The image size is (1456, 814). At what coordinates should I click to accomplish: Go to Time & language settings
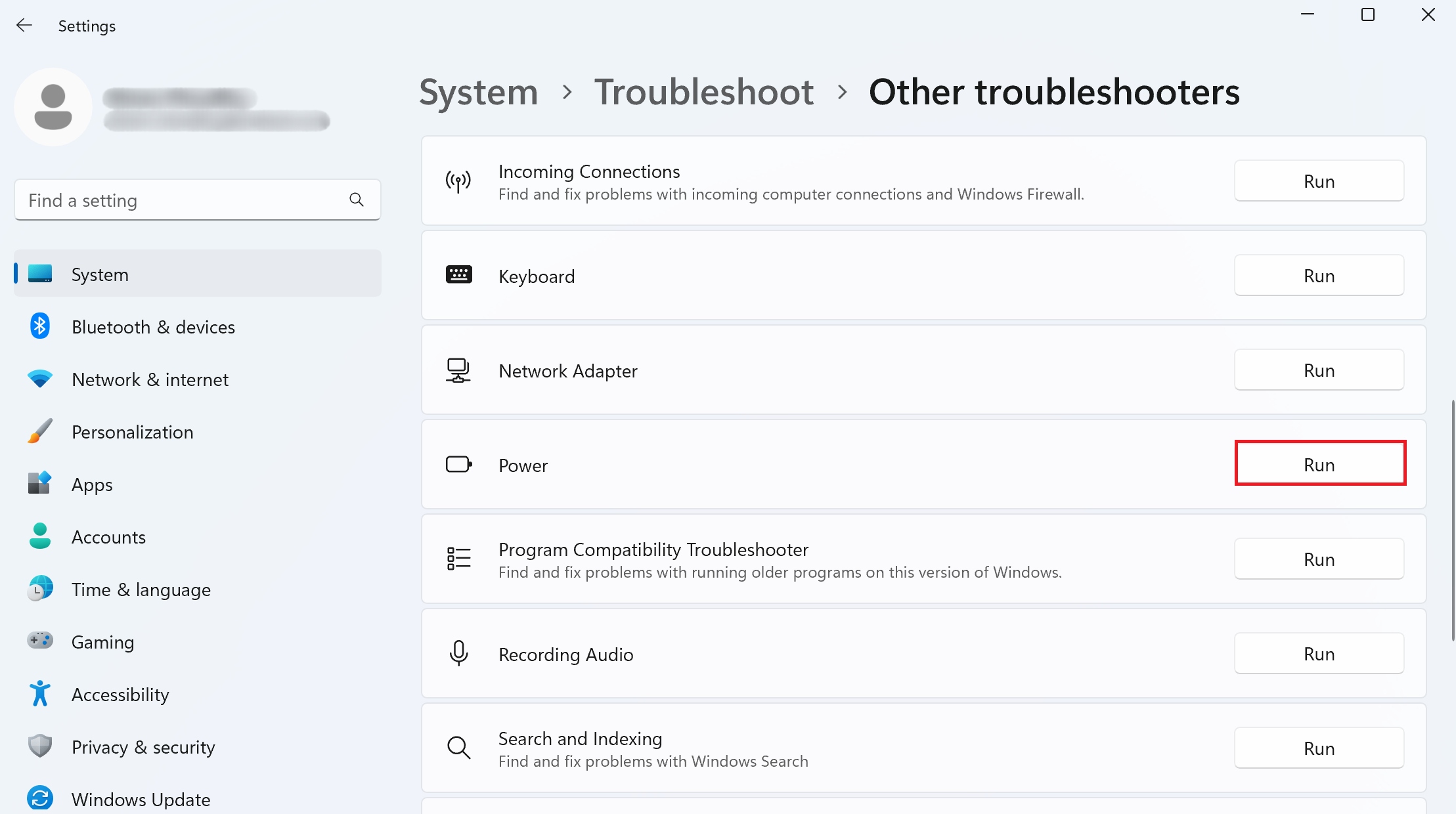tap(141, 589)
